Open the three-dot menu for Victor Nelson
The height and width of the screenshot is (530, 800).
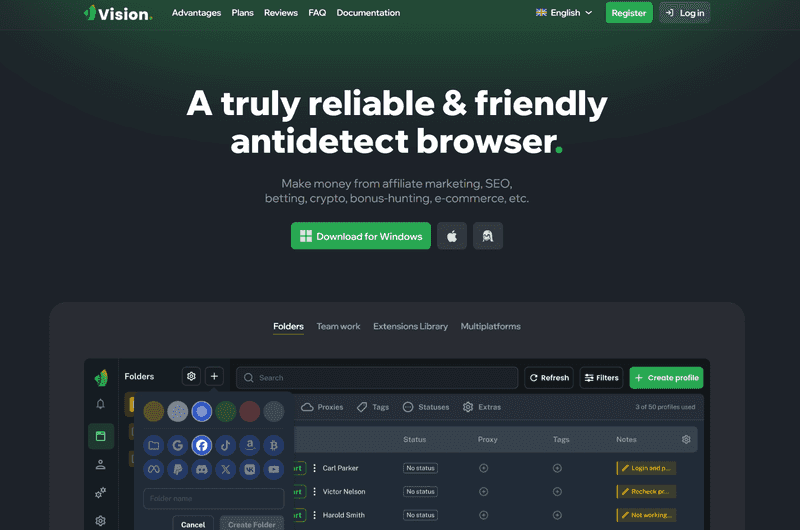click(314, 492)
